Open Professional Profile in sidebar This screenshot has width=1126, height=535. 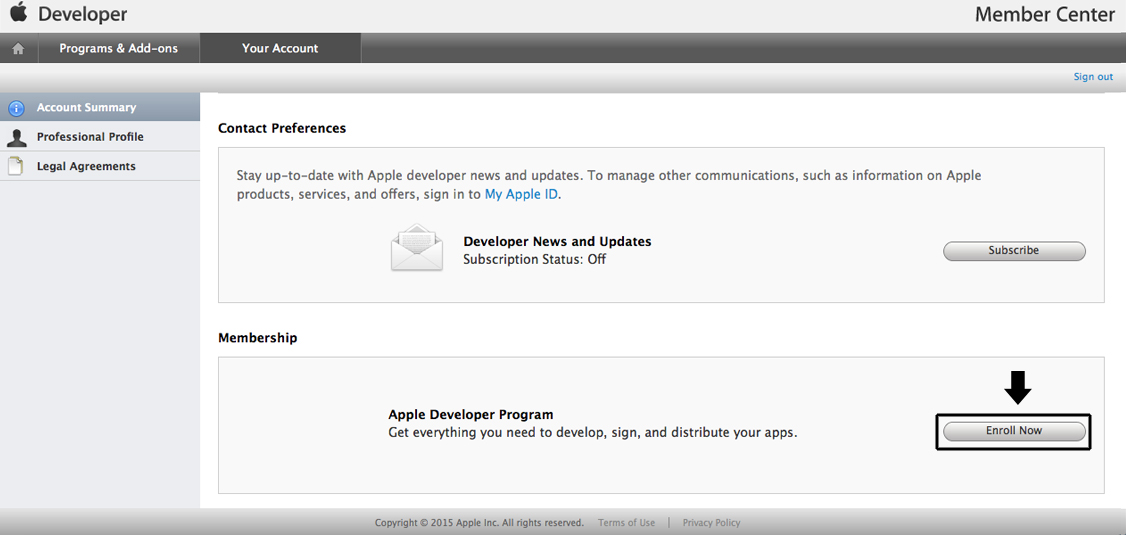pyautogui.click(x=100, y=136)
